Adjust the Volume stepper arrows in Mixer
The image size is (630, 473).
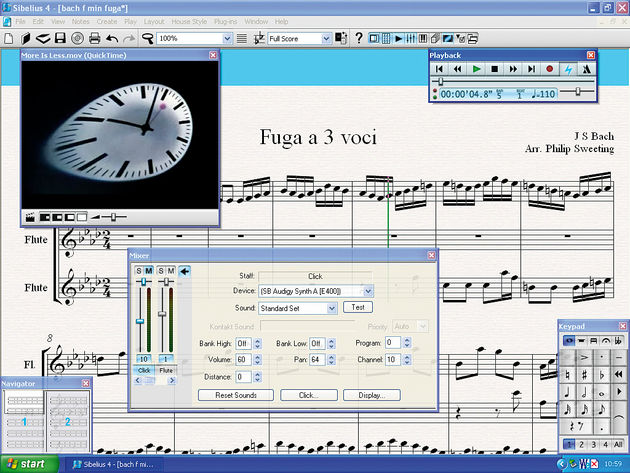(x=258, y=360)
